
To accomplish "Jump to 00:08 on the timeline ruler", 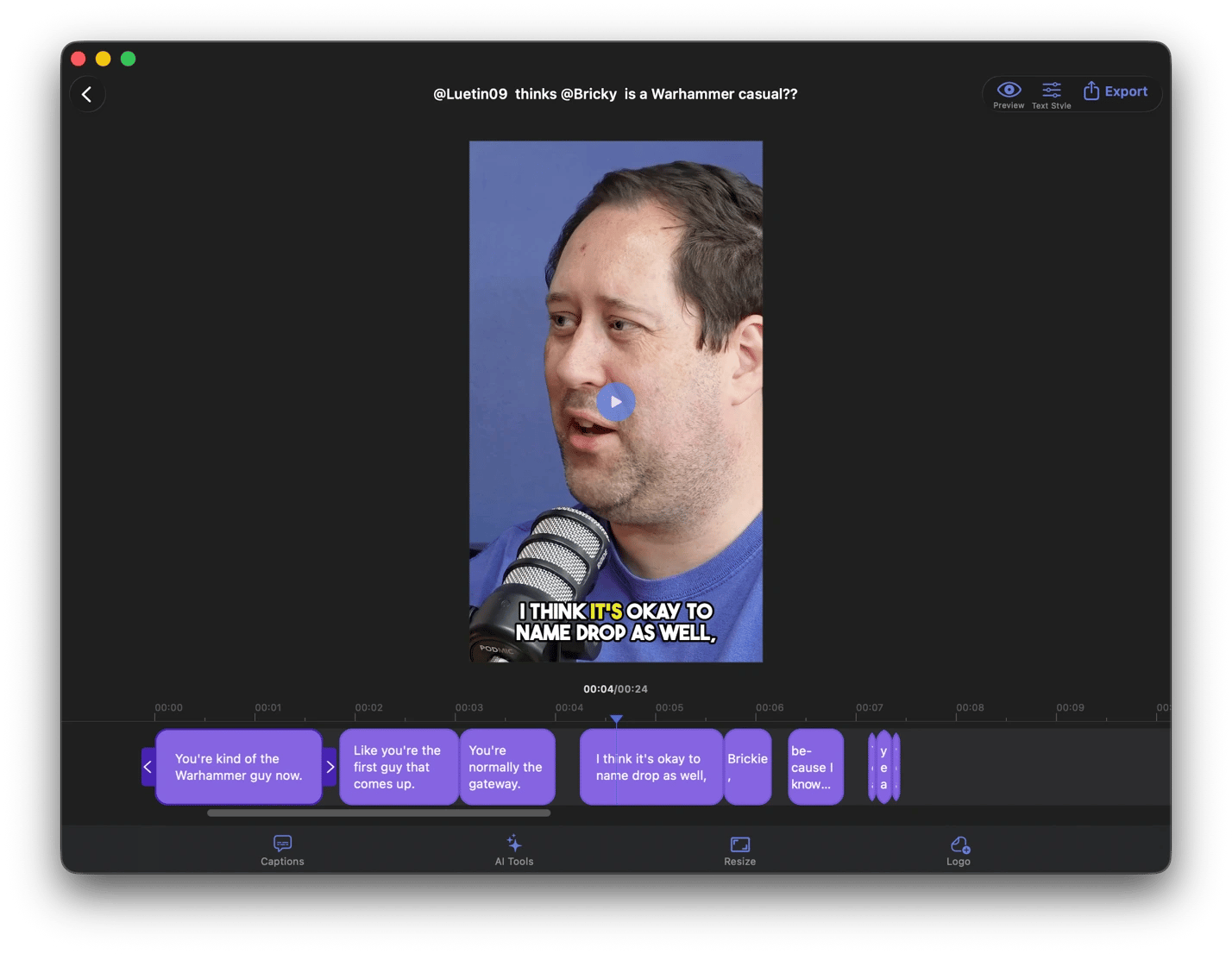I will pyautogui.click(x=970, y=708).
